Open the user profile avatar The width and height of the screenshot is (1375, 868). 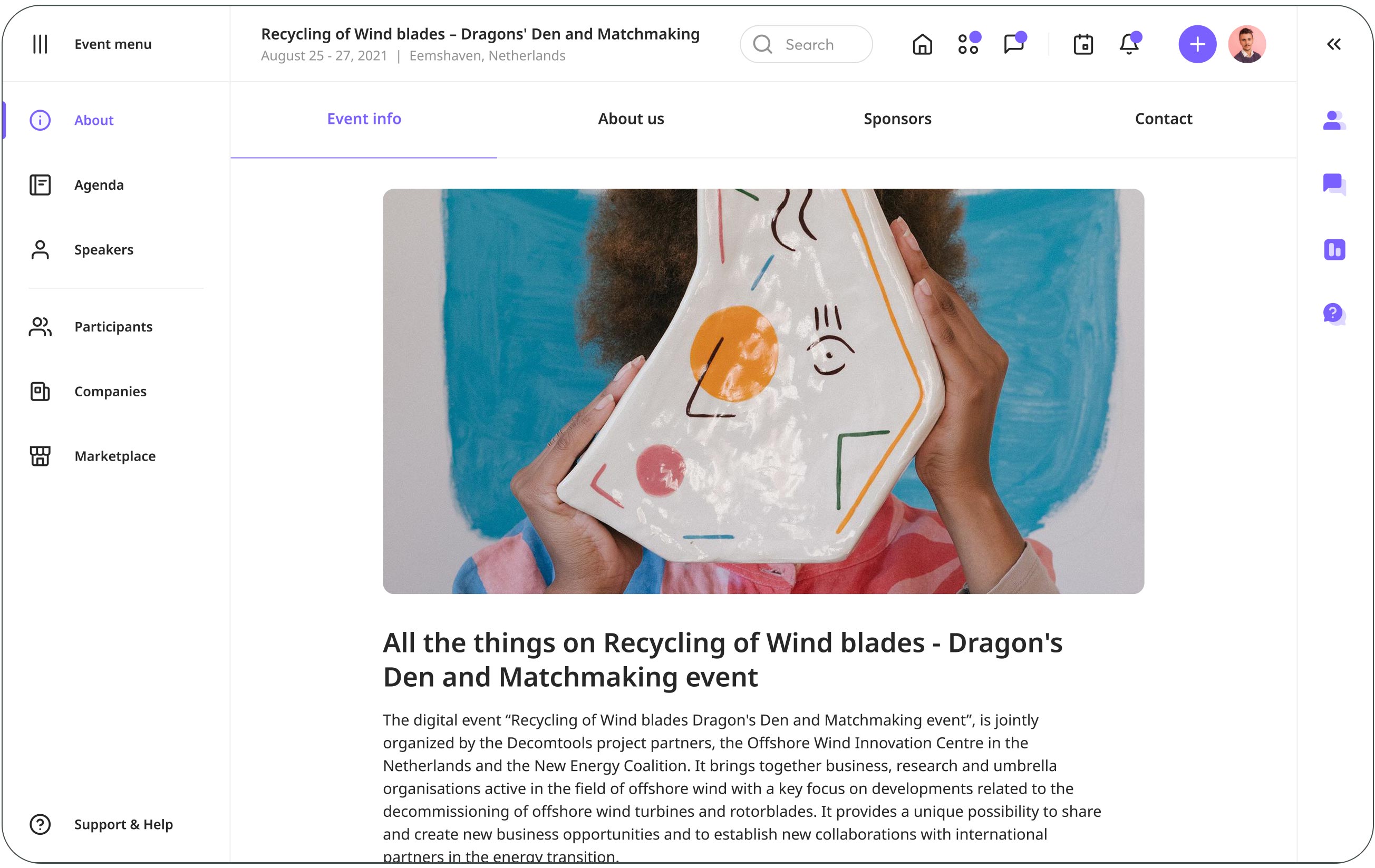coord(1247,44)
